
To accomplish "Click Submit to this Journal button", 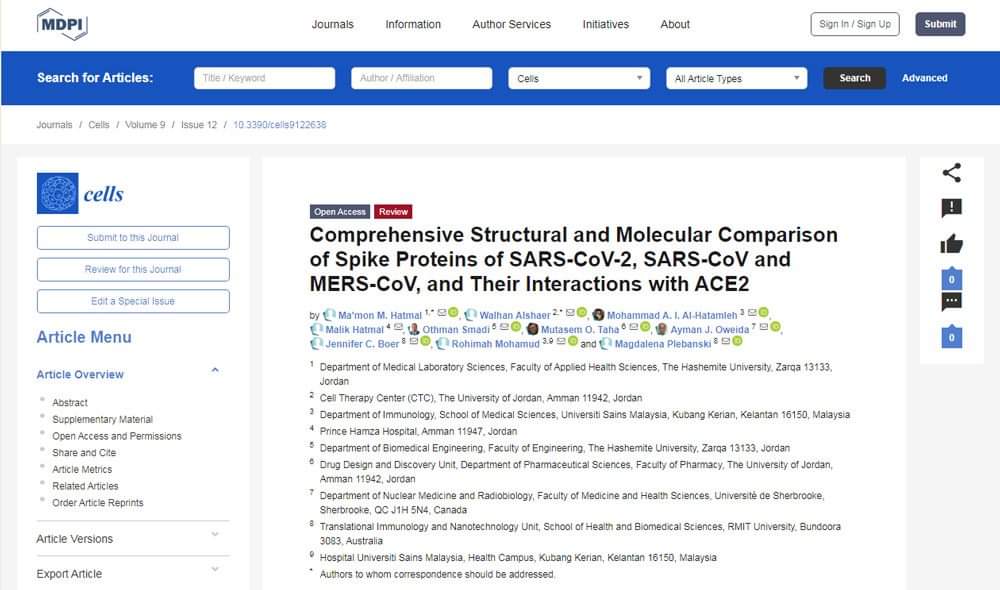I will tap(133, 238).
